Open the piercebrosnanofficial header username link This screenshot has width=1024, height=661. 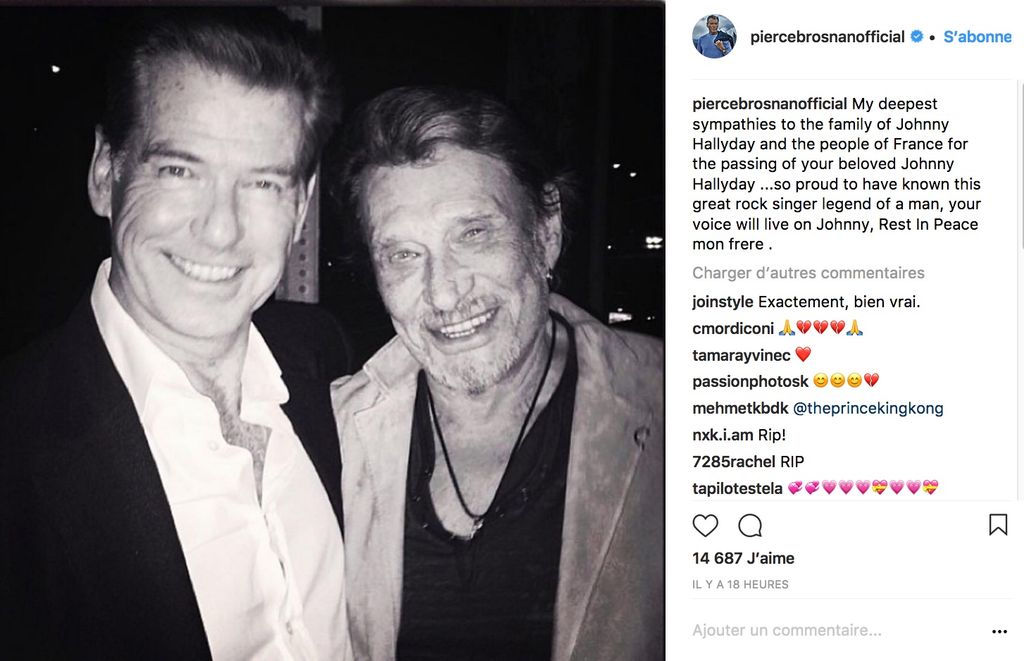827,37
